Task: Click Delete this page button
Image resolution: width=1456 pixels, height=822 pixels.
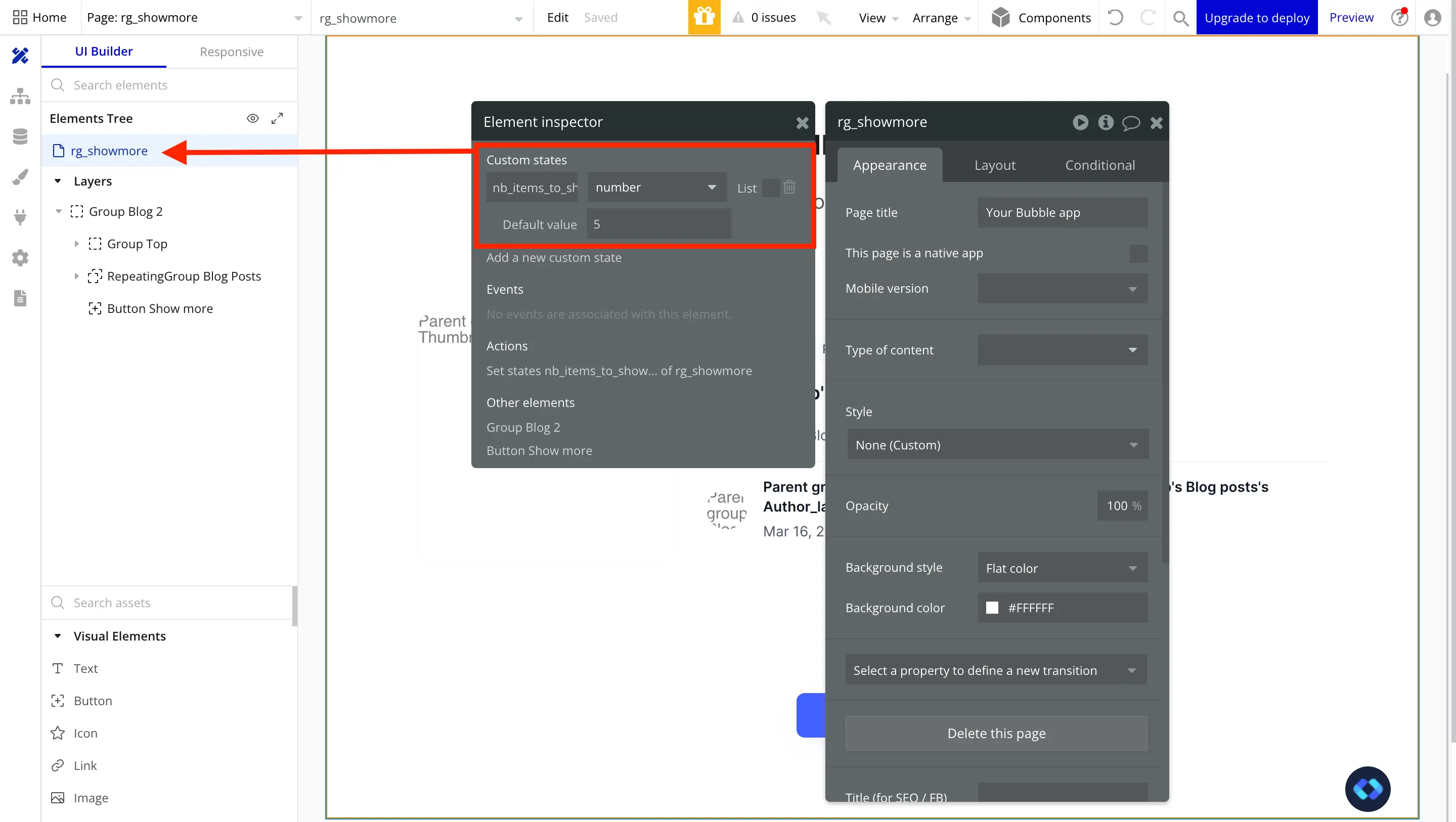Action: pos(996,733)
